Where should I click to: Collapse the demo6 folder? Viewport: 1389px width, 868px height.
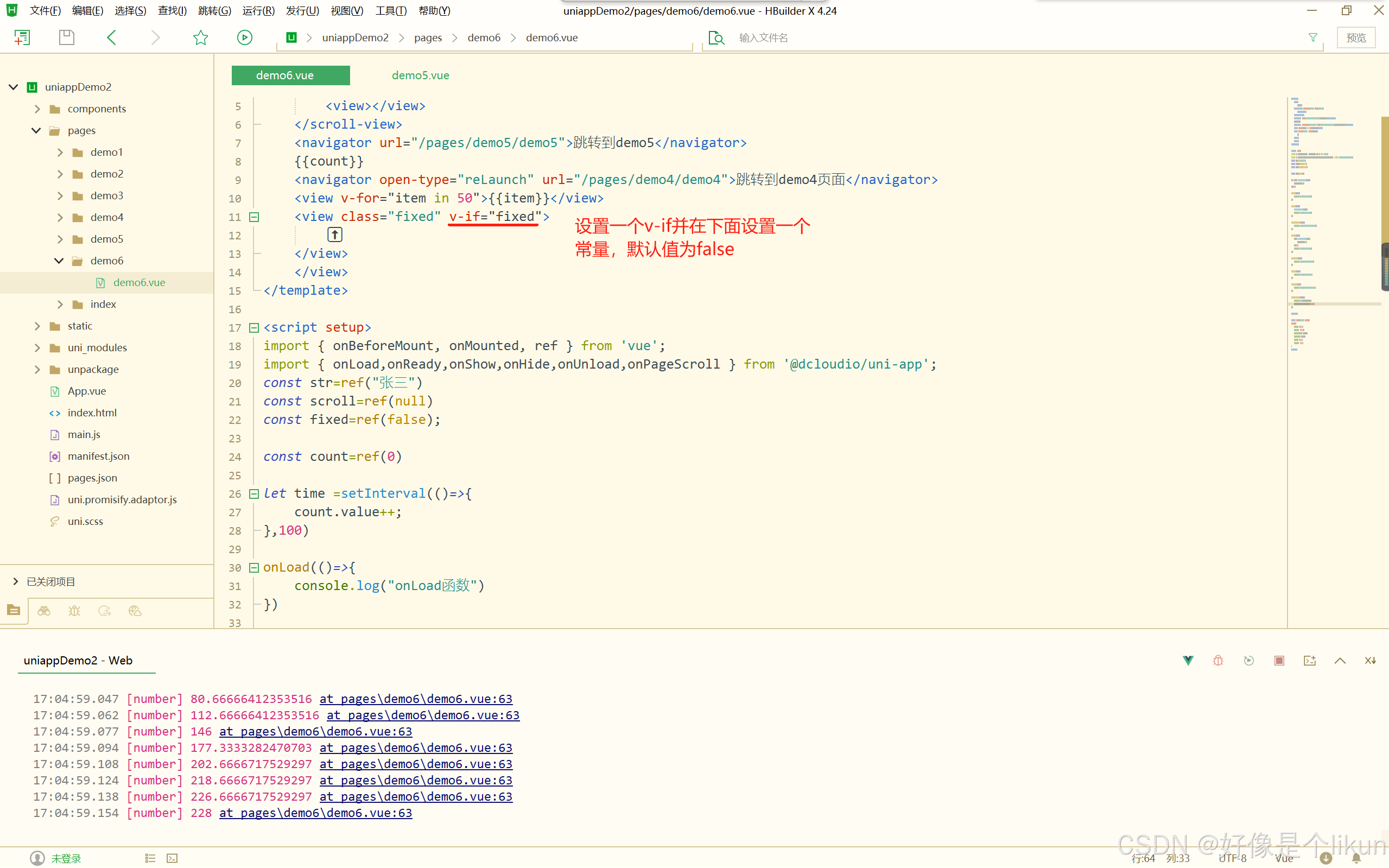click(59, 261)
